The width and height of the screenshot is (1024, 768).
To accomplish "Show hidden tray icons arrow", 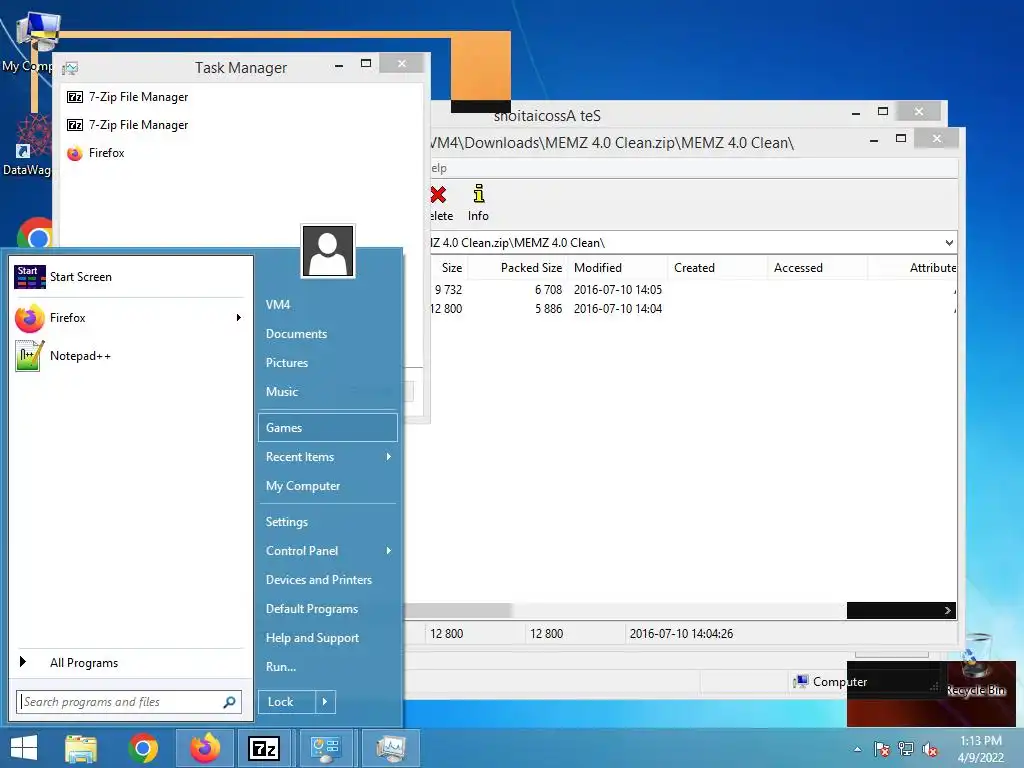I will pos(857,750).
